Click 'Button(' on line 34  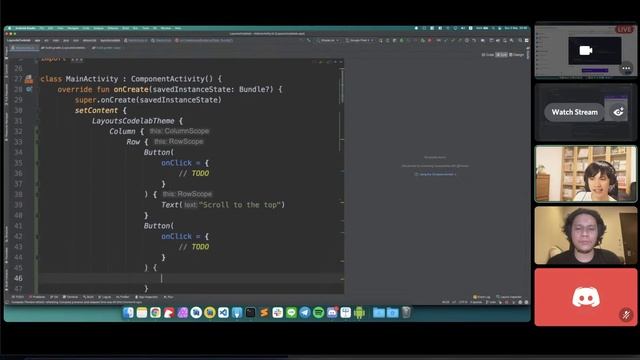point(158,153)
